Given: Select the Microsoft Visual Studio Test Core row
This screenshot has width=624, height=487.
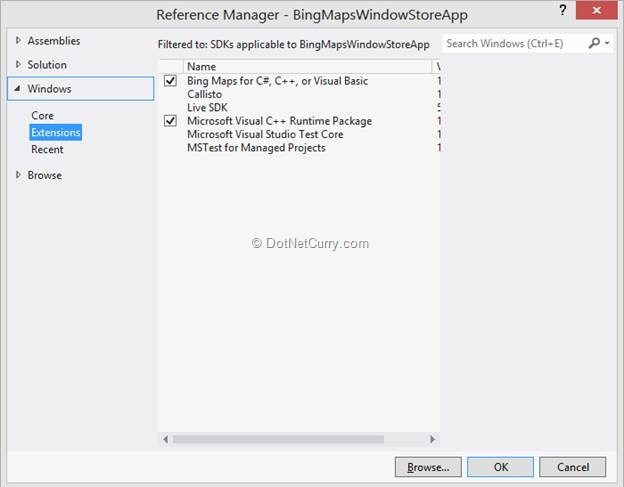Looking at the screenshot, I should [x=299, y=134].
